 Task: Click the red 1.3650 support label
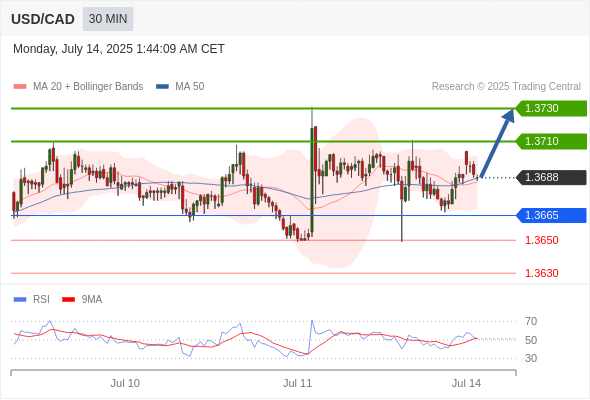pyautogui.click(x=542, y=240)
